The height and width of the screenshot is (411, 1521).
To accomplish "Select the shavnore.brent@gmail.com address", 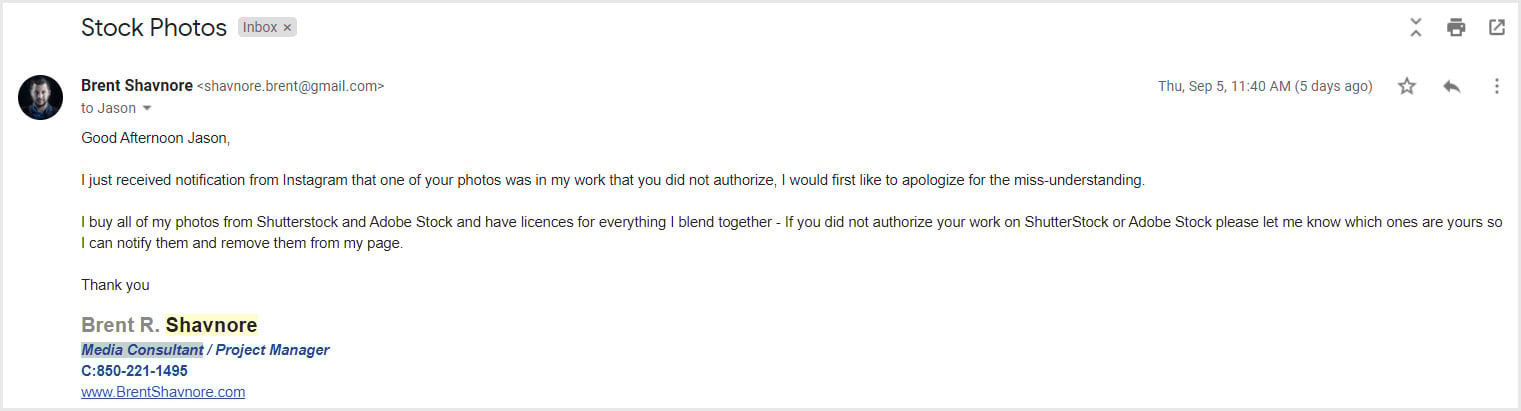I will [291, 87].
